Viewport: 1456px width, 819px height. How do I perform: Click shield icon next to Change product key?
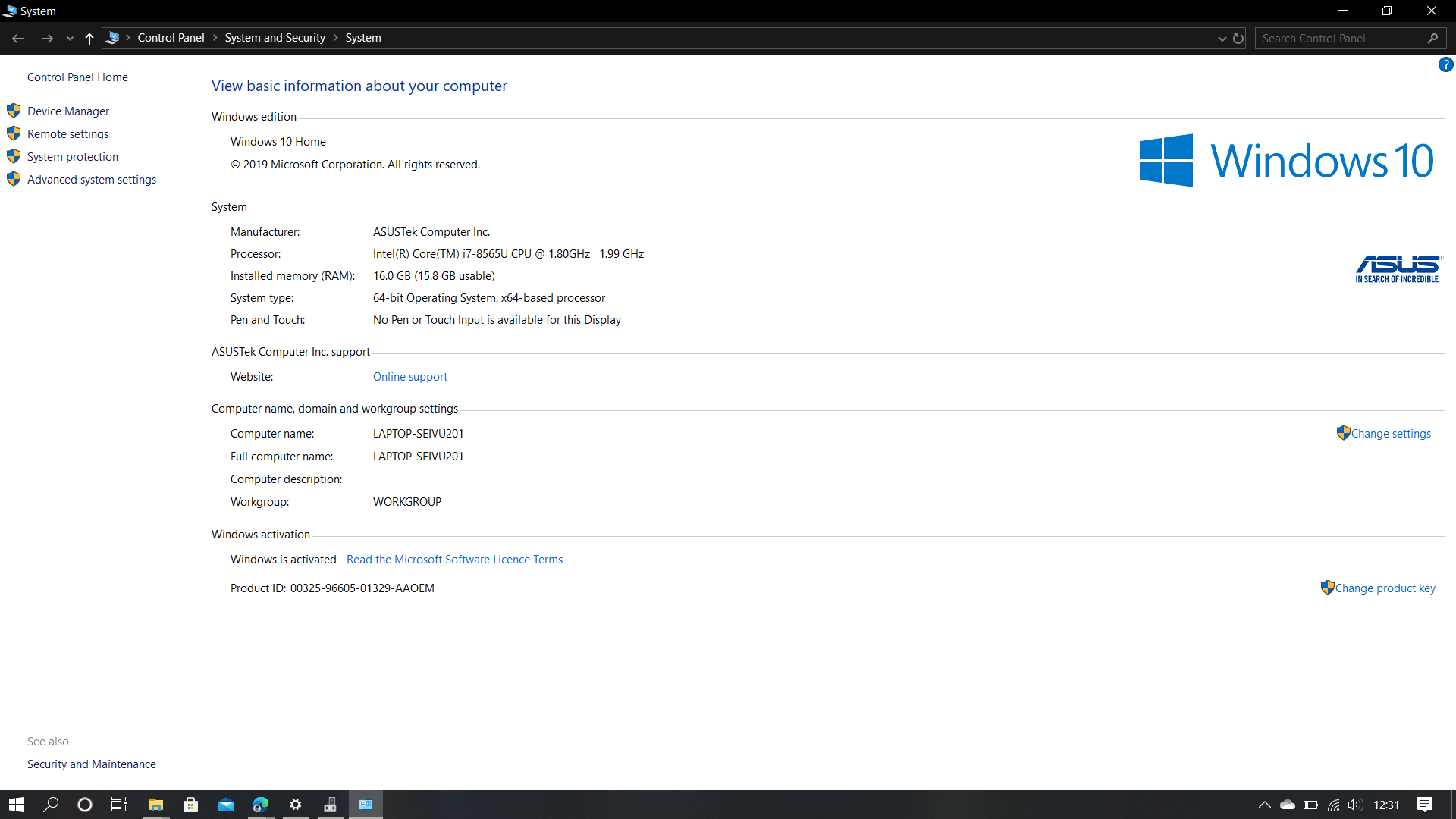1327,588
